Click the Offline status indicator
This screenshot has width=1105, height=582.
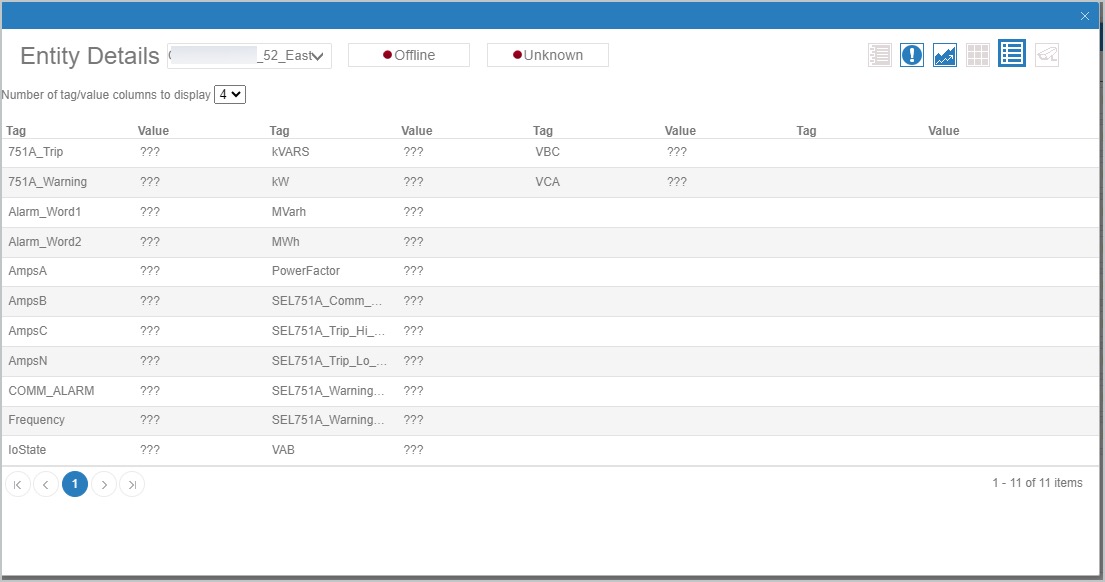(409, 55)
